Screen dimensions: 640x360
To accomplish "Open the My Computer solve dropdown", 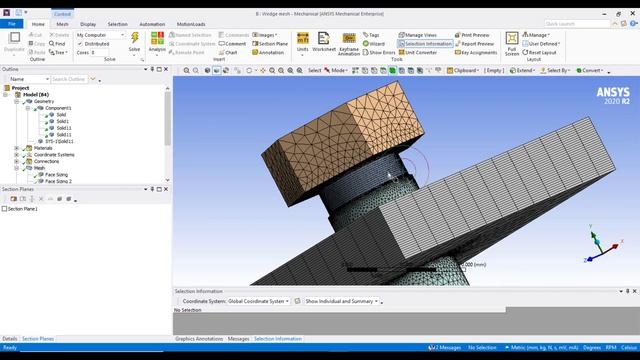I will pyautogui.click(x=100, y=35).
